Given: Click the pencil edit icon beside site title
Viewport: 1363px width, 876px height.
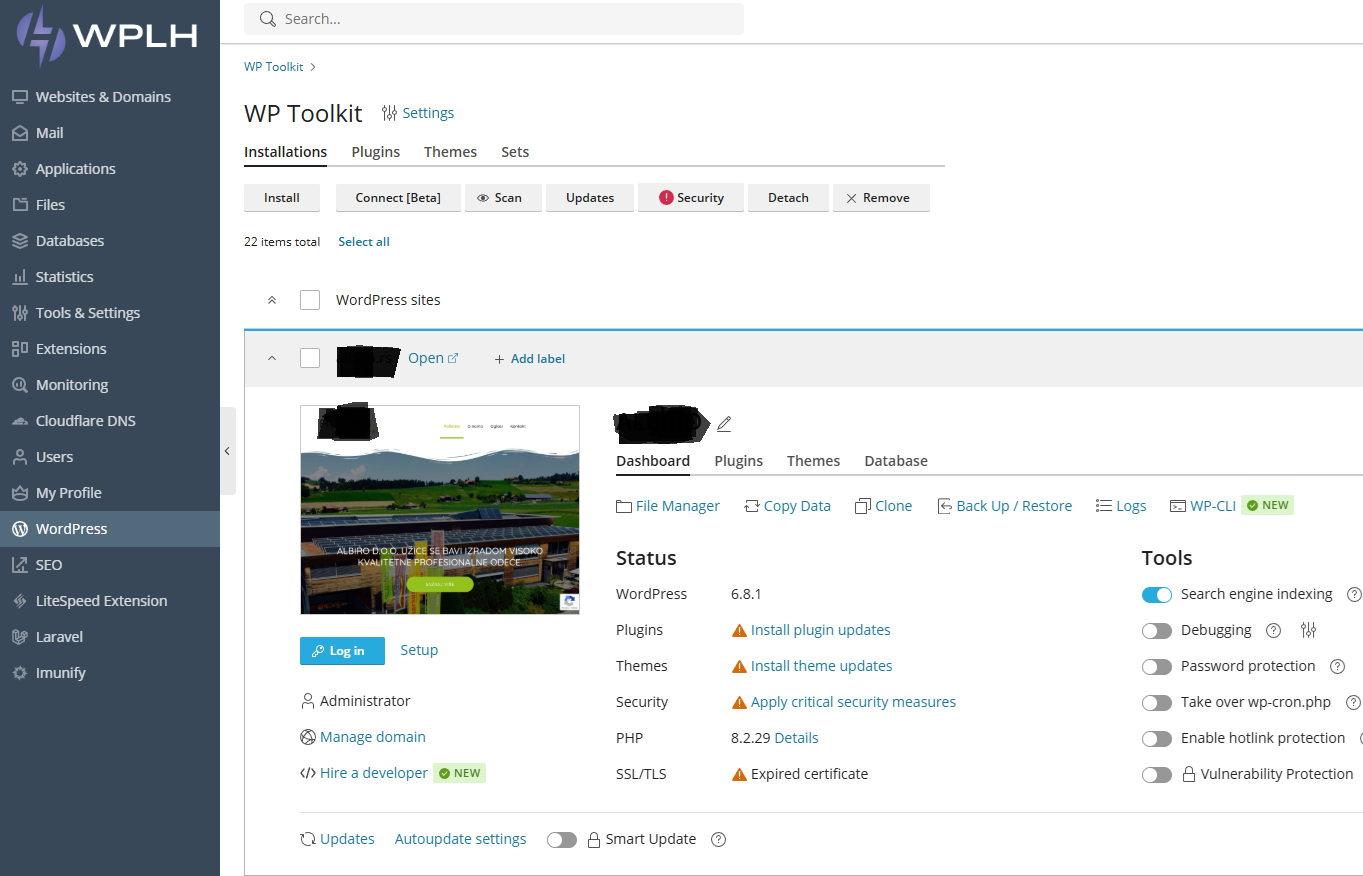Looking at the screenshot, I should tap(724, 424).
